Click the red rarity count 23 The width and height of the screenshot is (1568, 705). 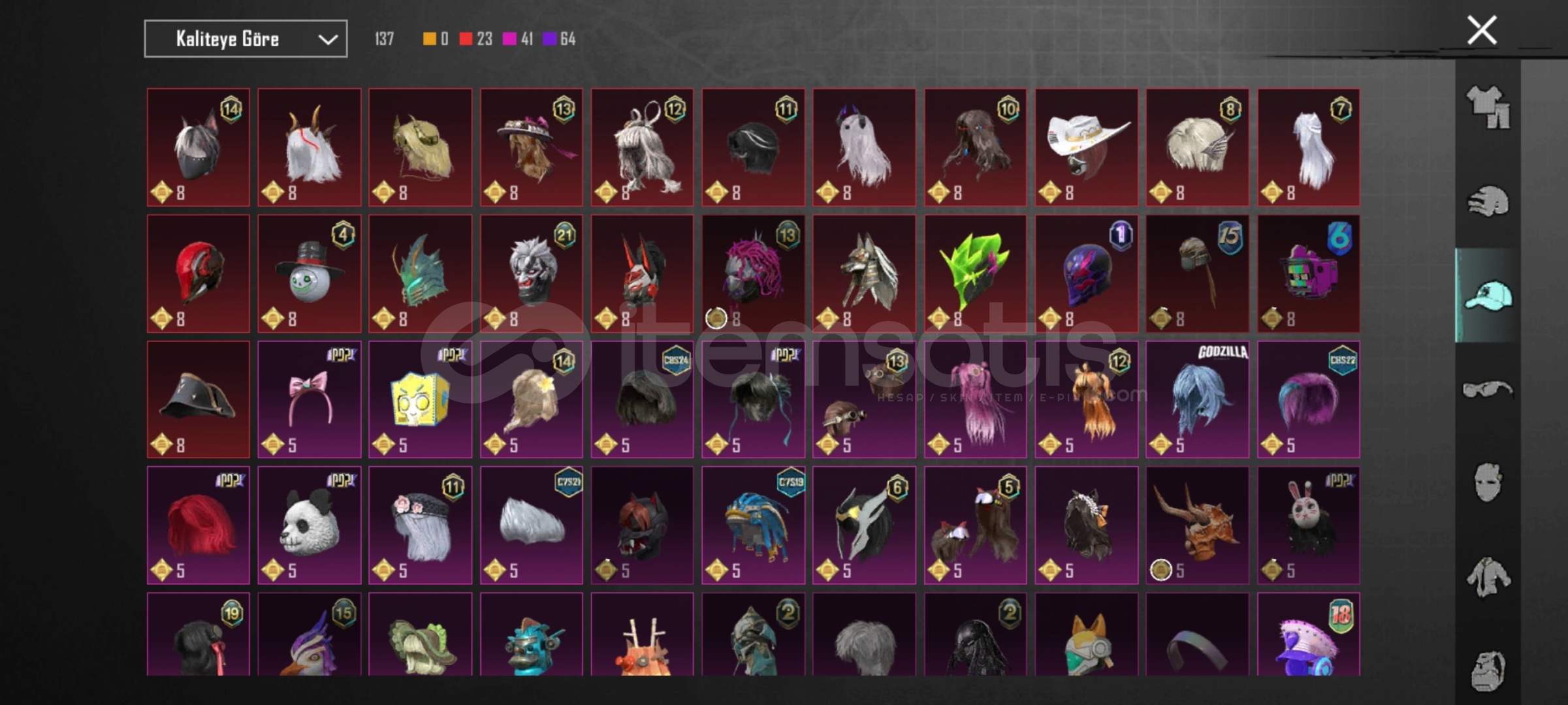point(485,39)
